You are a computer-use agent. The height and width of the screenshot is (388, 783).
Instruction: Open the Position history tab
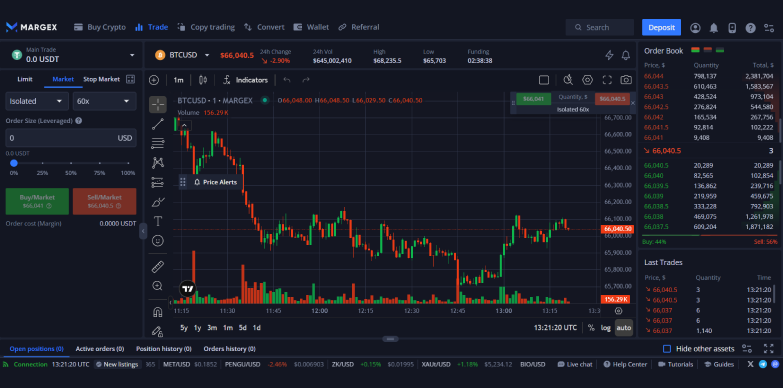pyautogui.click(x=164, y=349)
